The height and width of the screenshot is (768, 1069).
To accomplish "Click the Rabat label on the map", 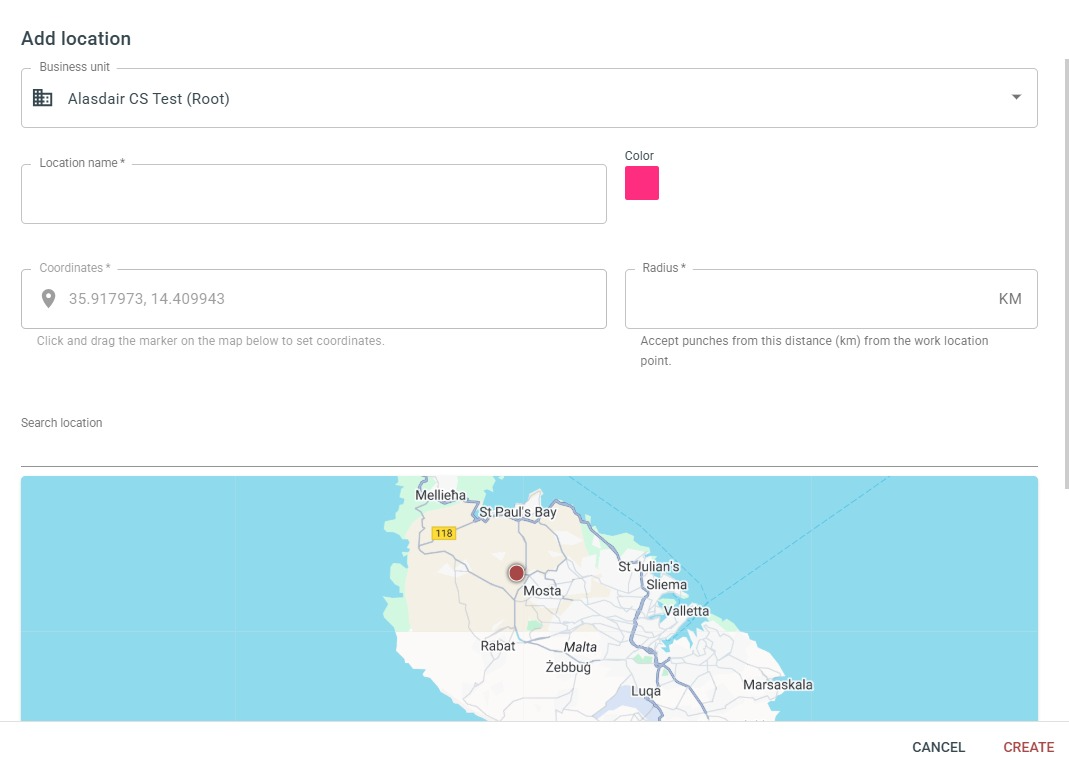I will (x=498, y=646).
